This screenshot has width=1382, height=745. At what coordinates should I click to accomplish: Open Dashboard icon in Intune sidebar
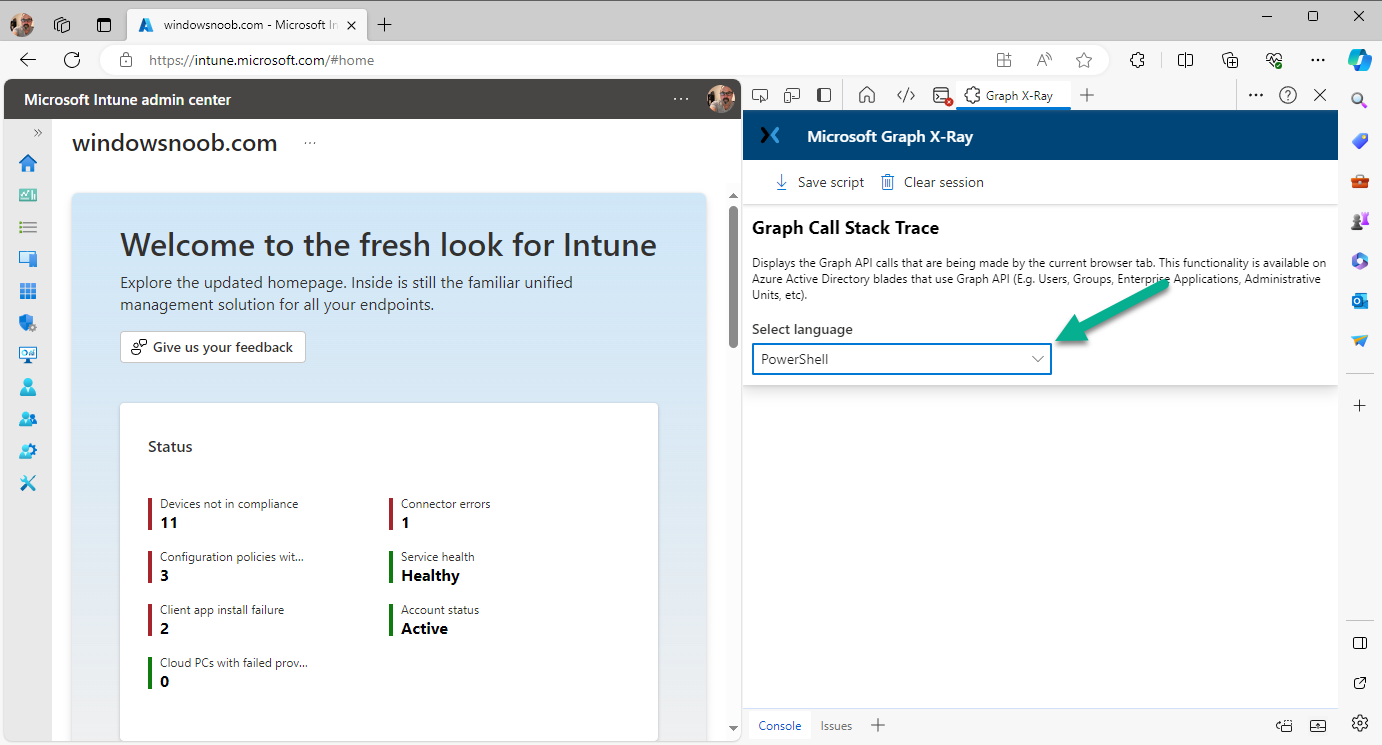click(28, 195)
